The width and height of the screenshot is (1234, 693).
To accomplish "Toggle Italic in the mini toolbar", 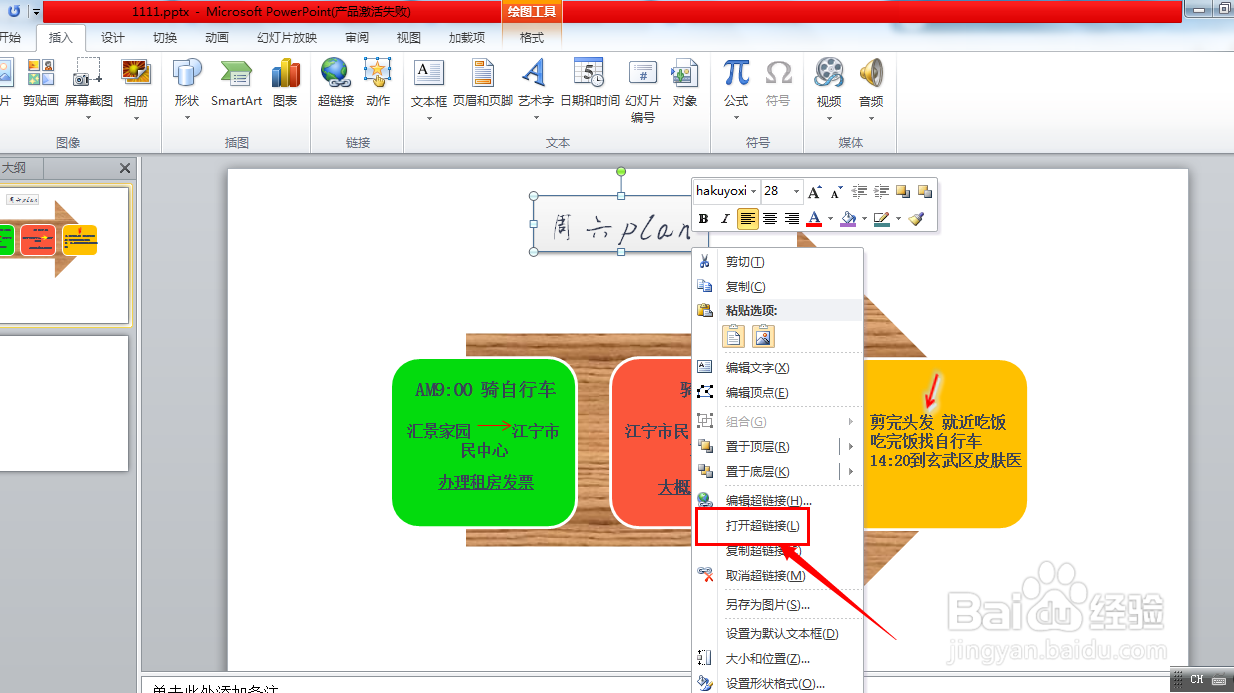I will 725,218.
